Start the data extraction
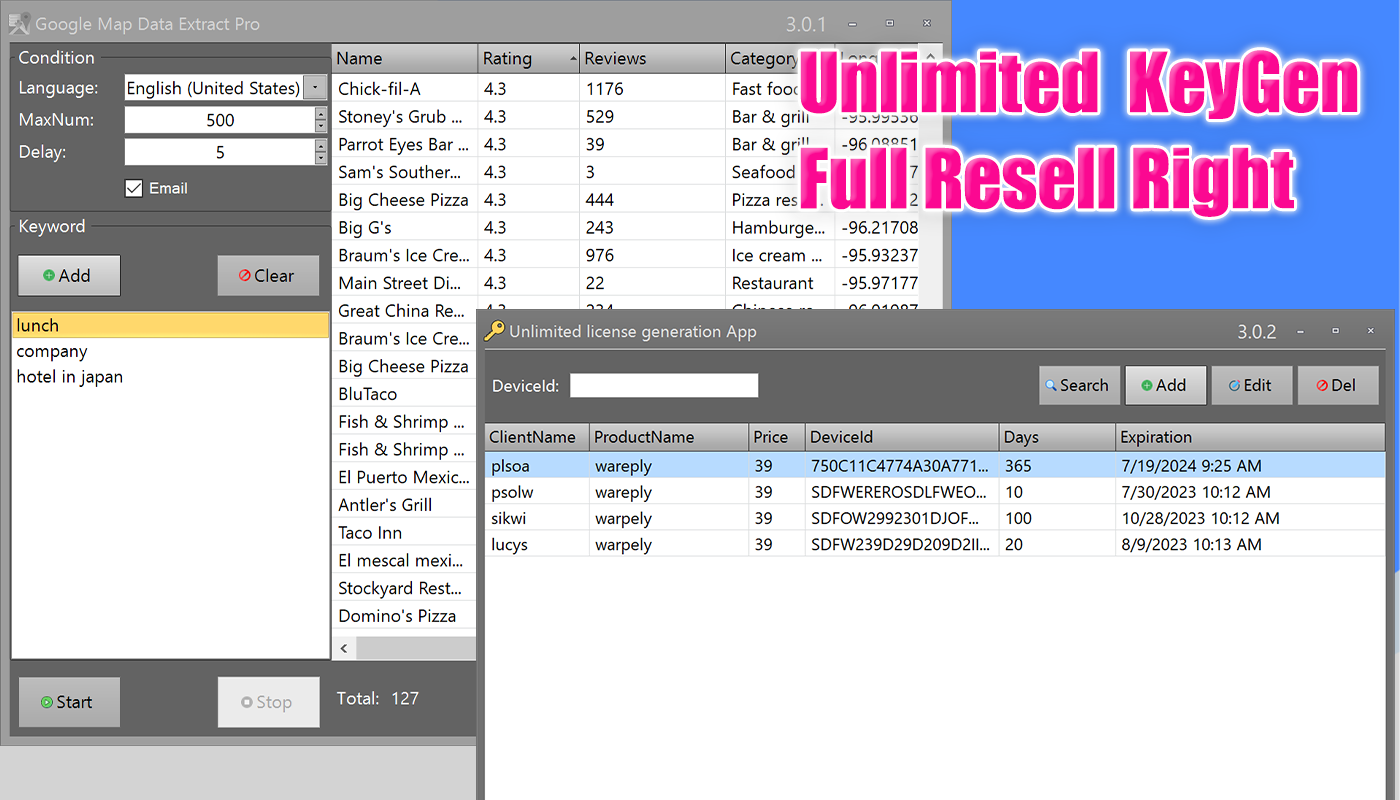This screenshot has width=1400, height=800. click(x=69, y=702)
